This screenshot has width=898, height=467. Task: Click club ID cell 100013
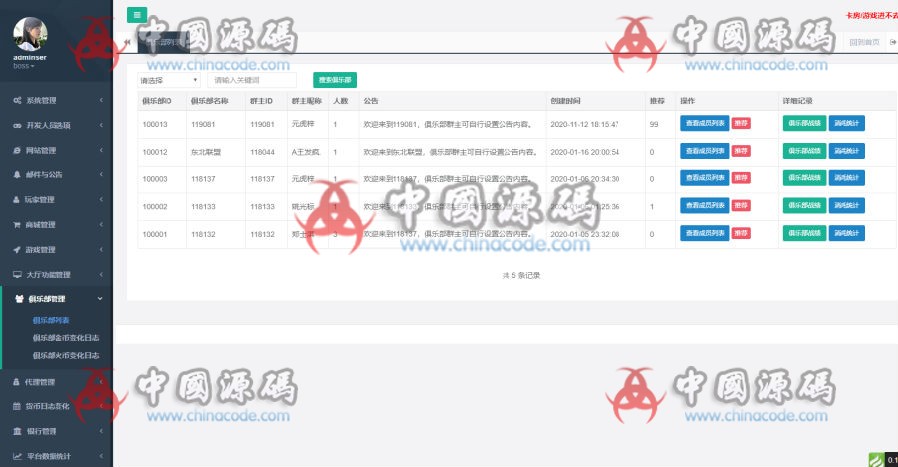coord(155,124)
